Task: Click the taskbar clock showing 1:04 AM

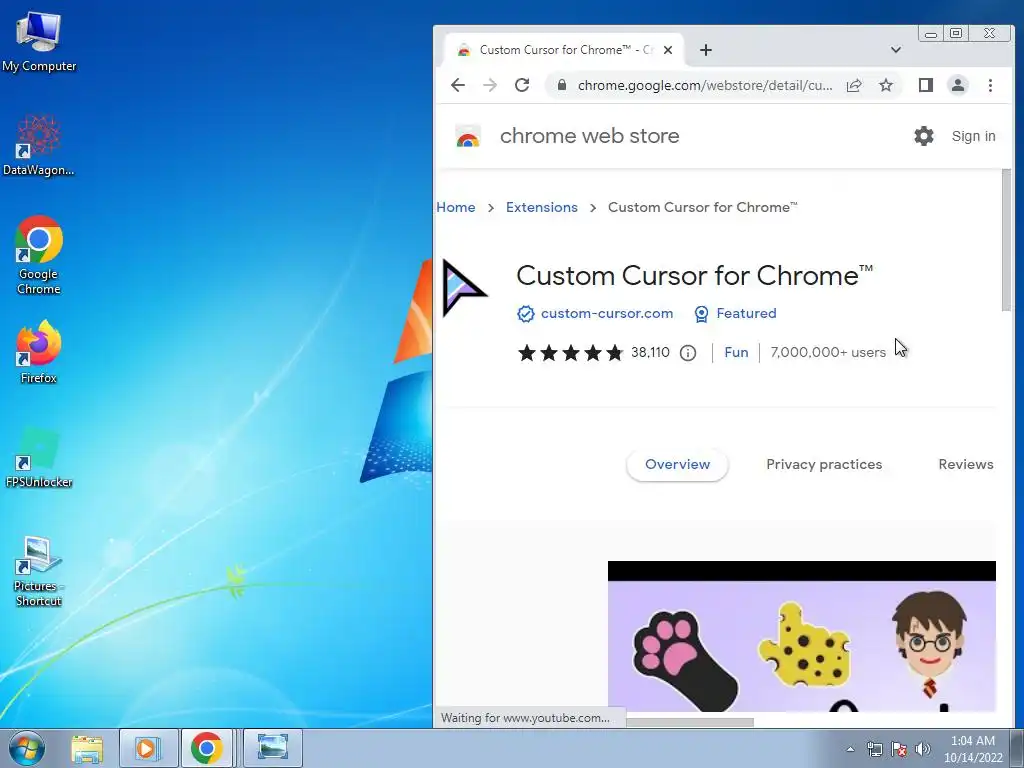Action: click(x=972, y=749)
